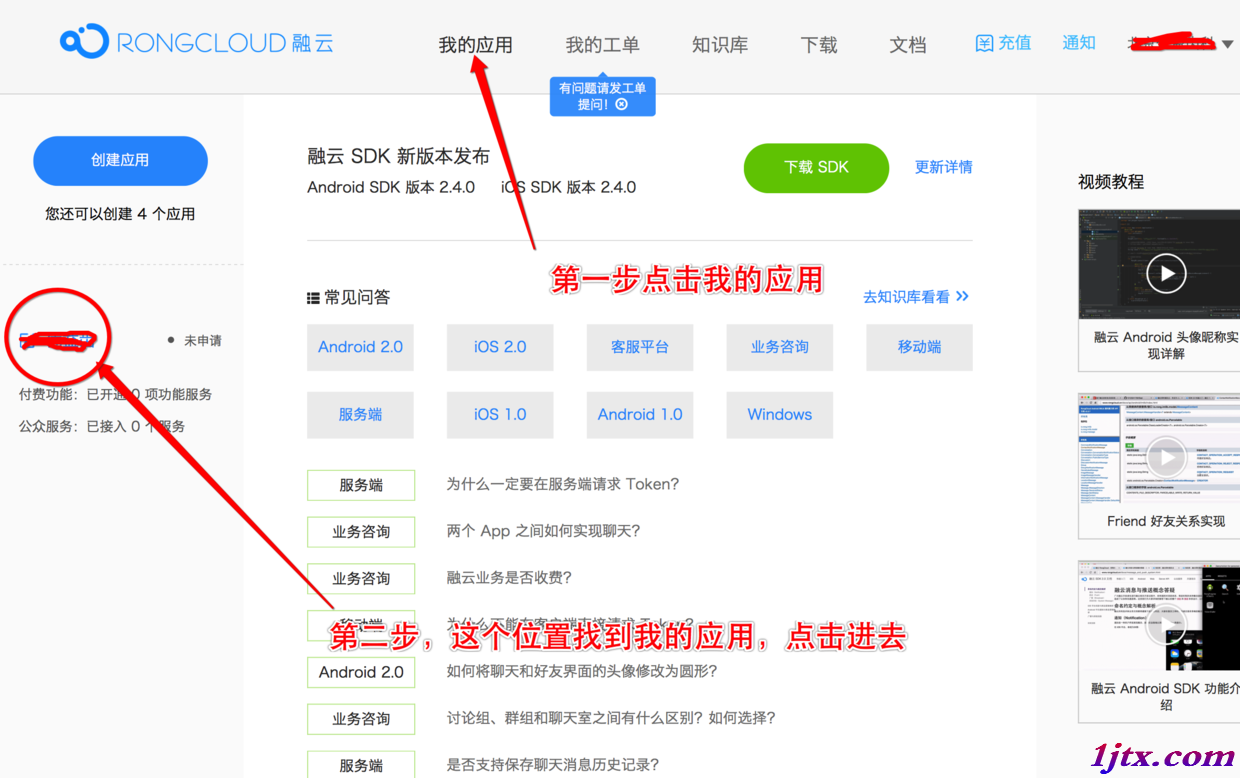Select the Windows filter button
This screenshot has width=1240, height=778.
[779, 414]
